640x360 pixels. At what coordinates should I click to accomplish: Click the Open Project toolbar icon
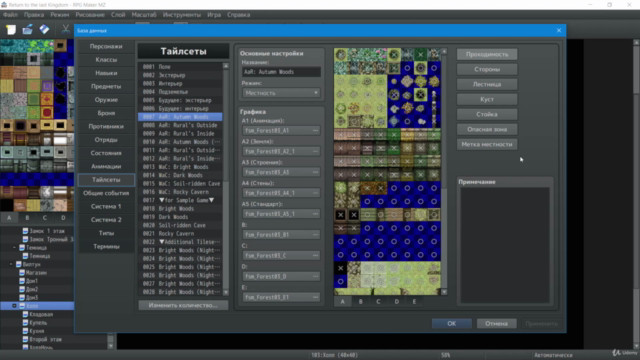(27, 29)
